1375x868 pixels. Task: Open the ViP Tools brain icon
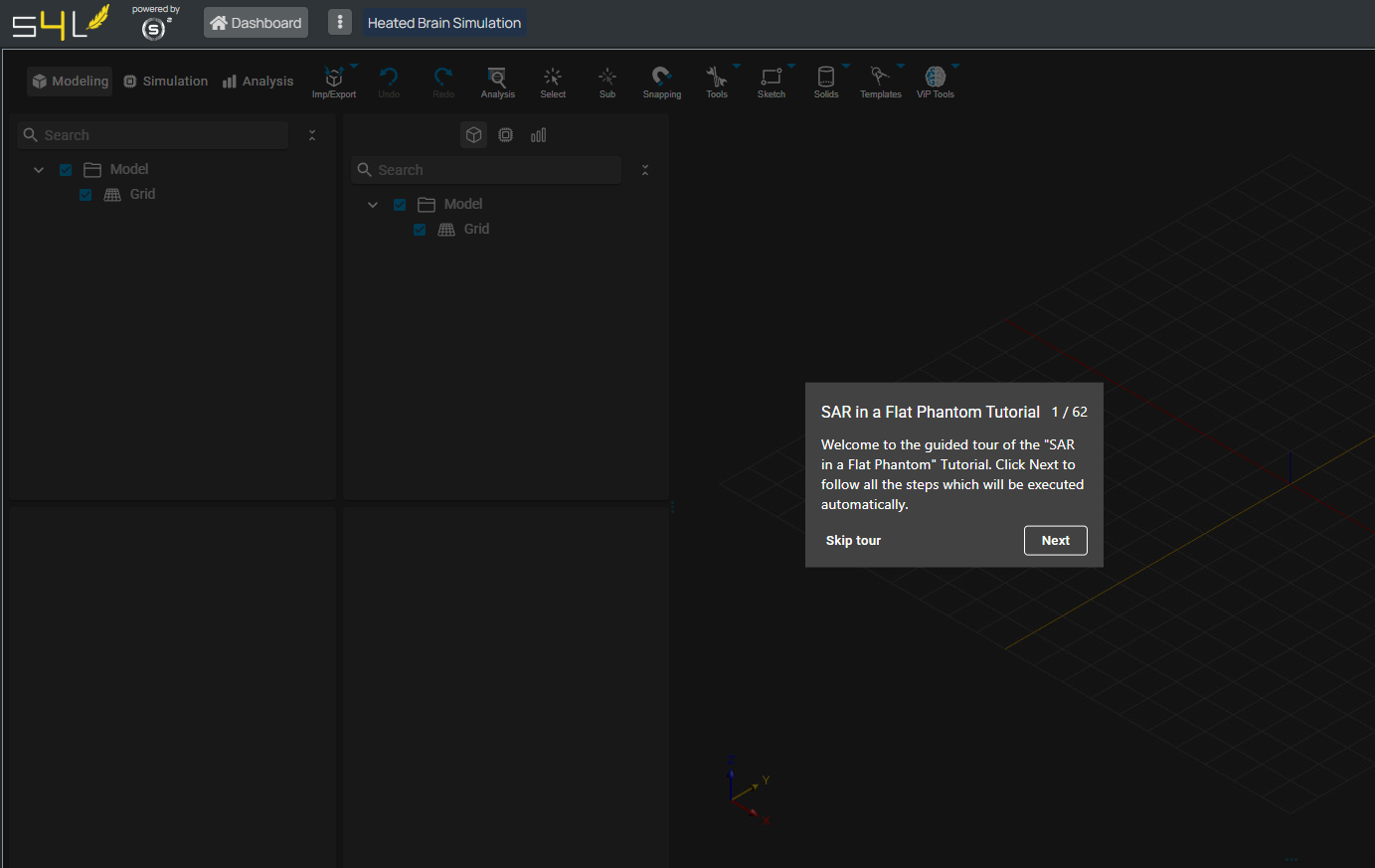pyautogui.click(x=936, y=82)
